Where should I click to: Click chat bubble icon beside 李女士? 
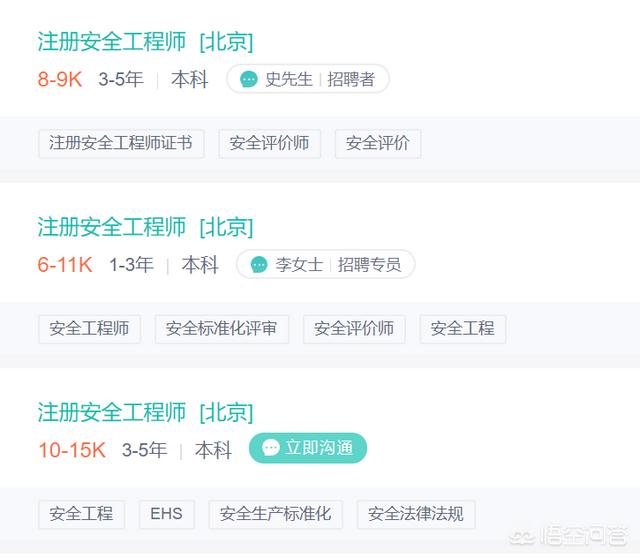click(259, 265)
